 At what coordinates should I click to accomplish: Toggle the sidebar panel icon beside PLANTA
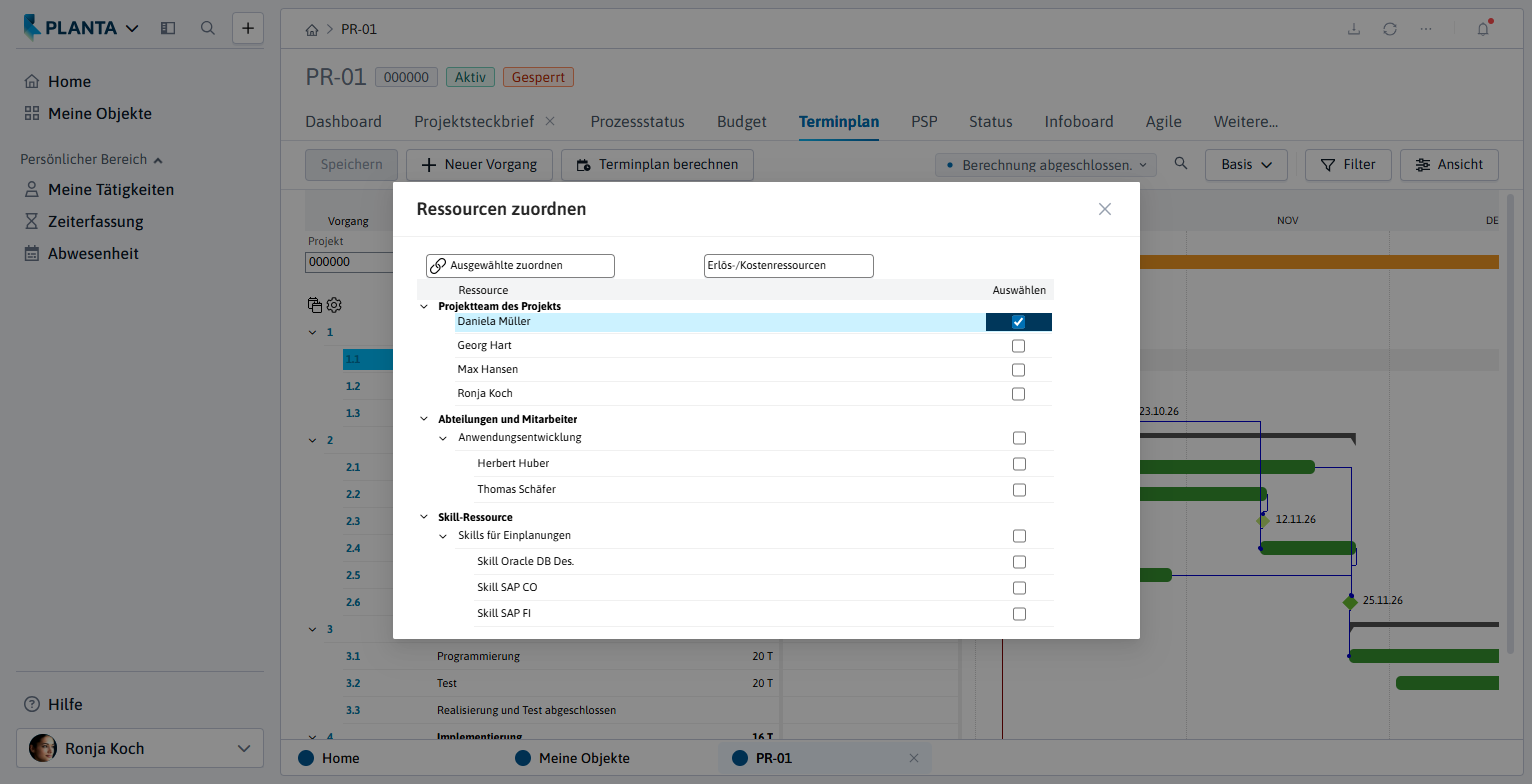pos(168,28)
